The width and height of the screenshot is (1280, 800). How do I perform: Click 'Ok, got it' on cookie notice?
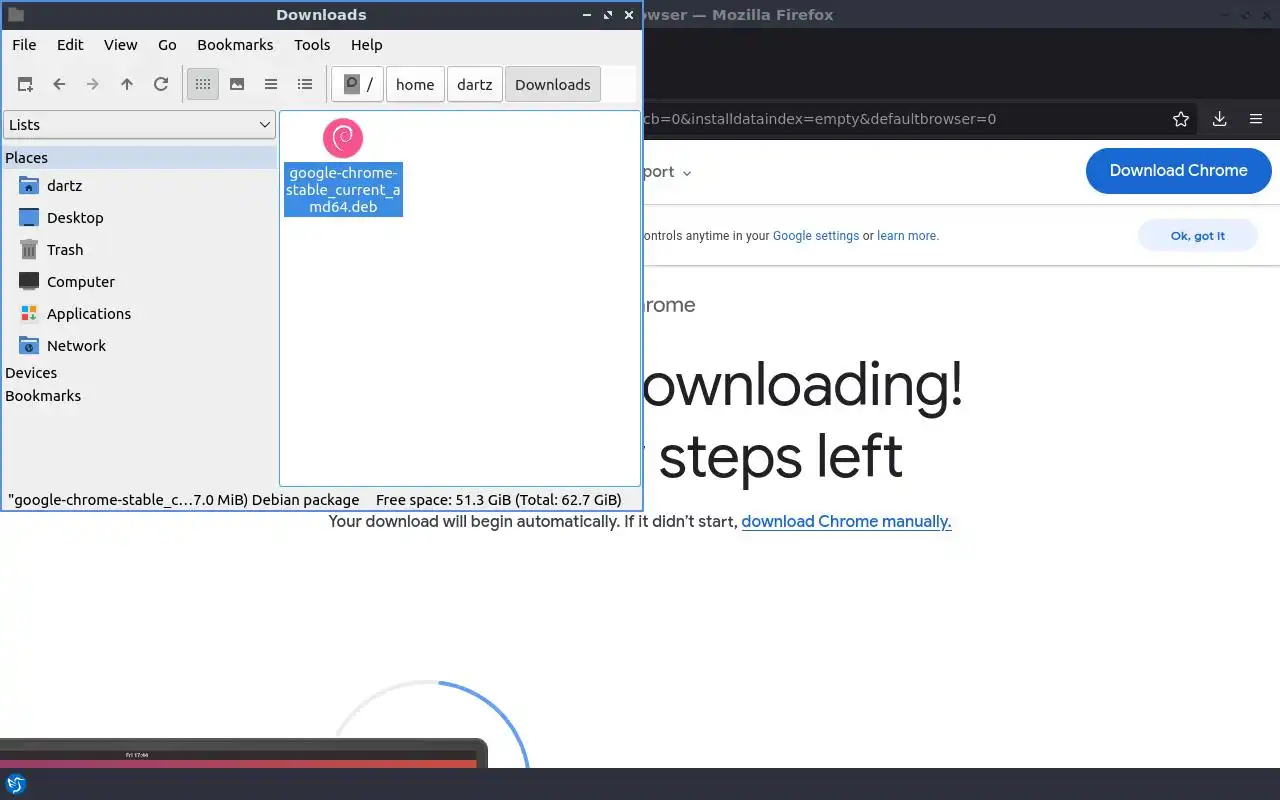click(1197, 236)
